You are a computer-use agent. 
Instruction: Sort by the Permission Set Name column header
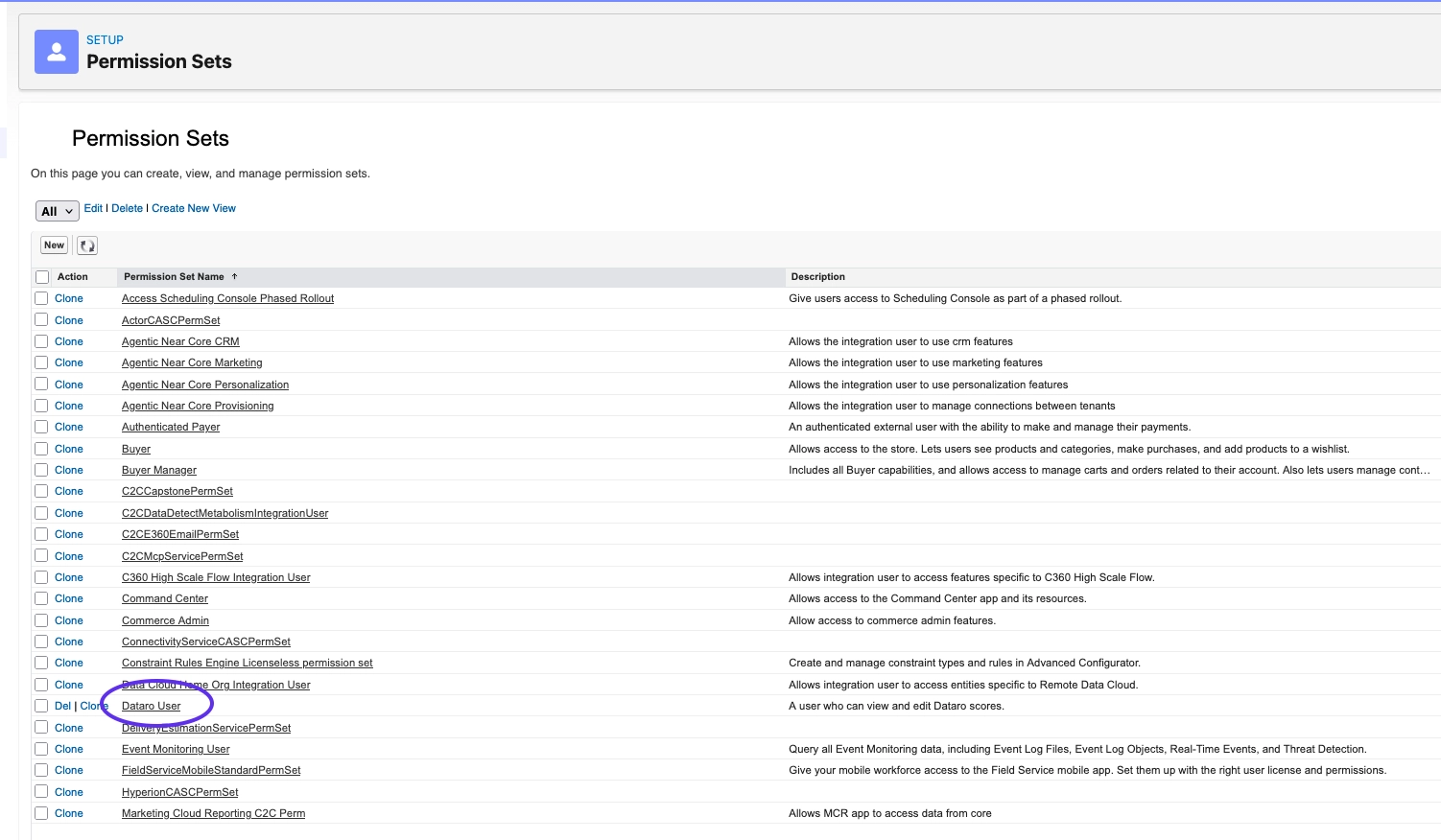tap(174, 276)
